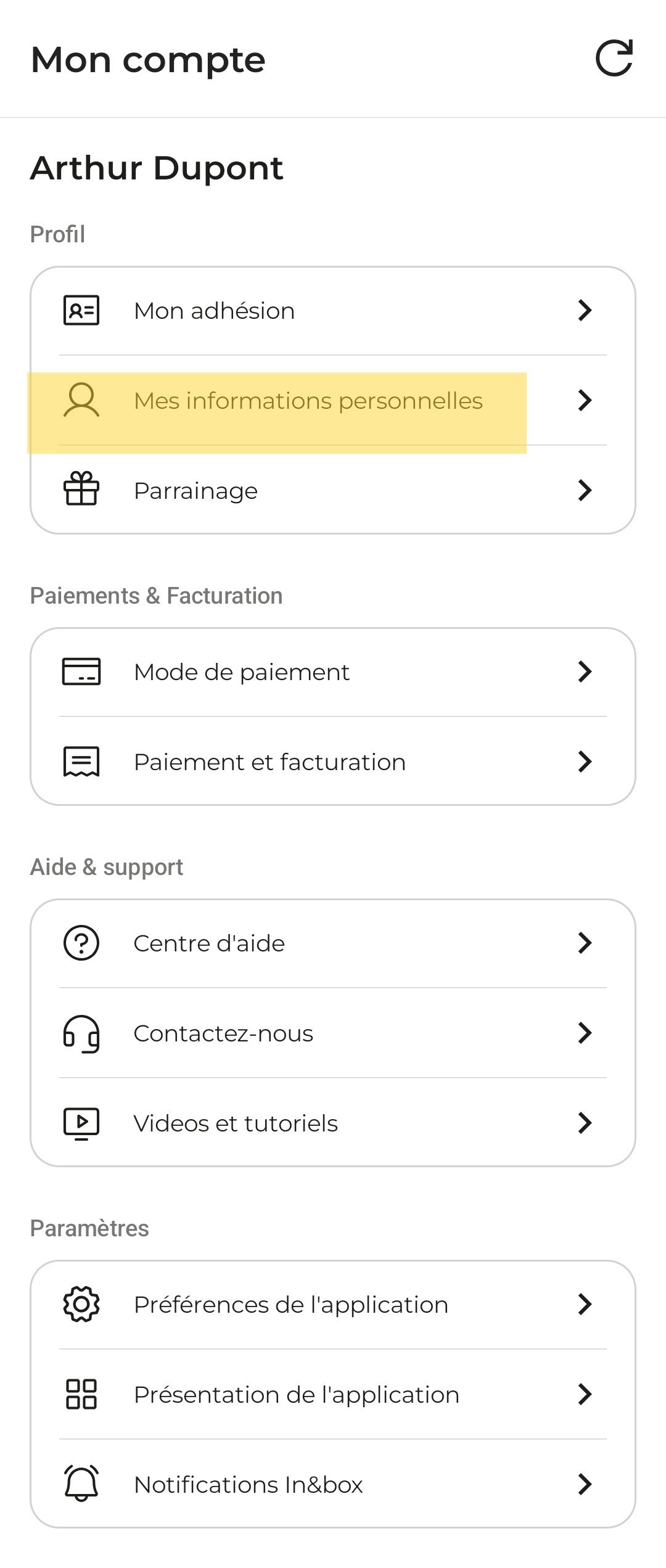
Task: Click the credit card payment icon
Action: [x=81, y=671]
